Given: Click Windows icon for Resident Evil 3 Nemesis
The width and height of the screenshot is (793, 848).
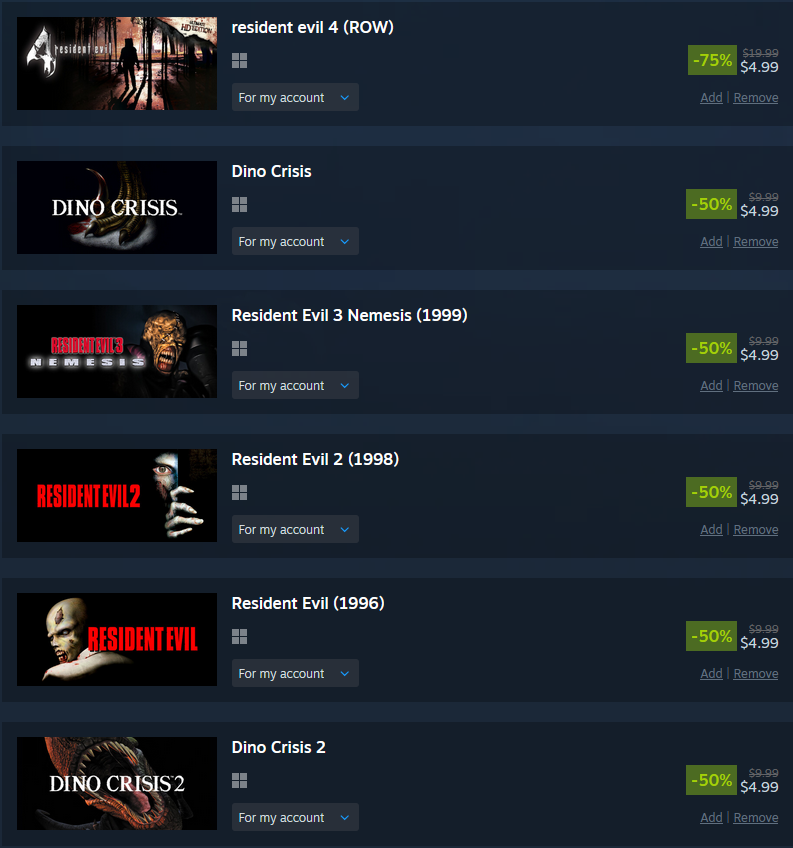Looking at the screenshot, I should 239,348.
